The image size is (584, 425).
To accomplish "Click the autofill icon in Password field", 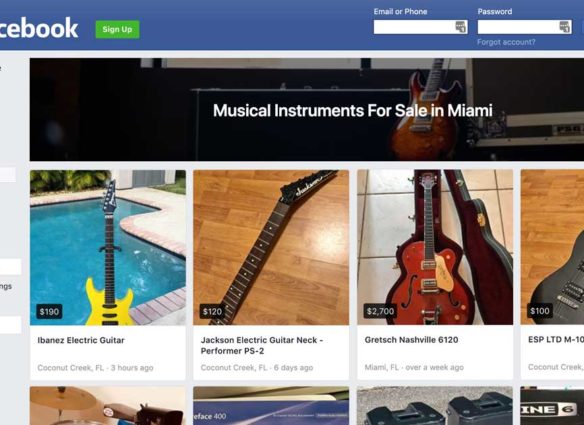I will point(565,27).
